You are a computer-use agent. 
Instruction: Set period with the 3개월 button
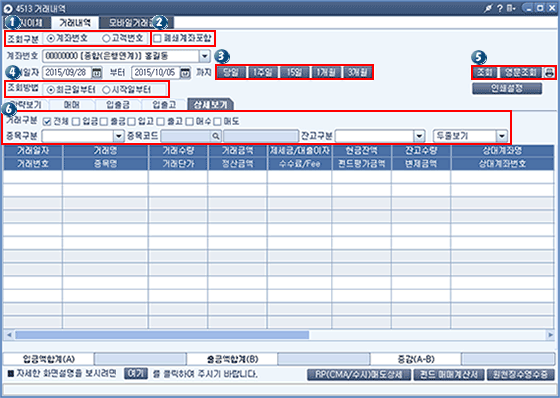click(x=358, y=73)
